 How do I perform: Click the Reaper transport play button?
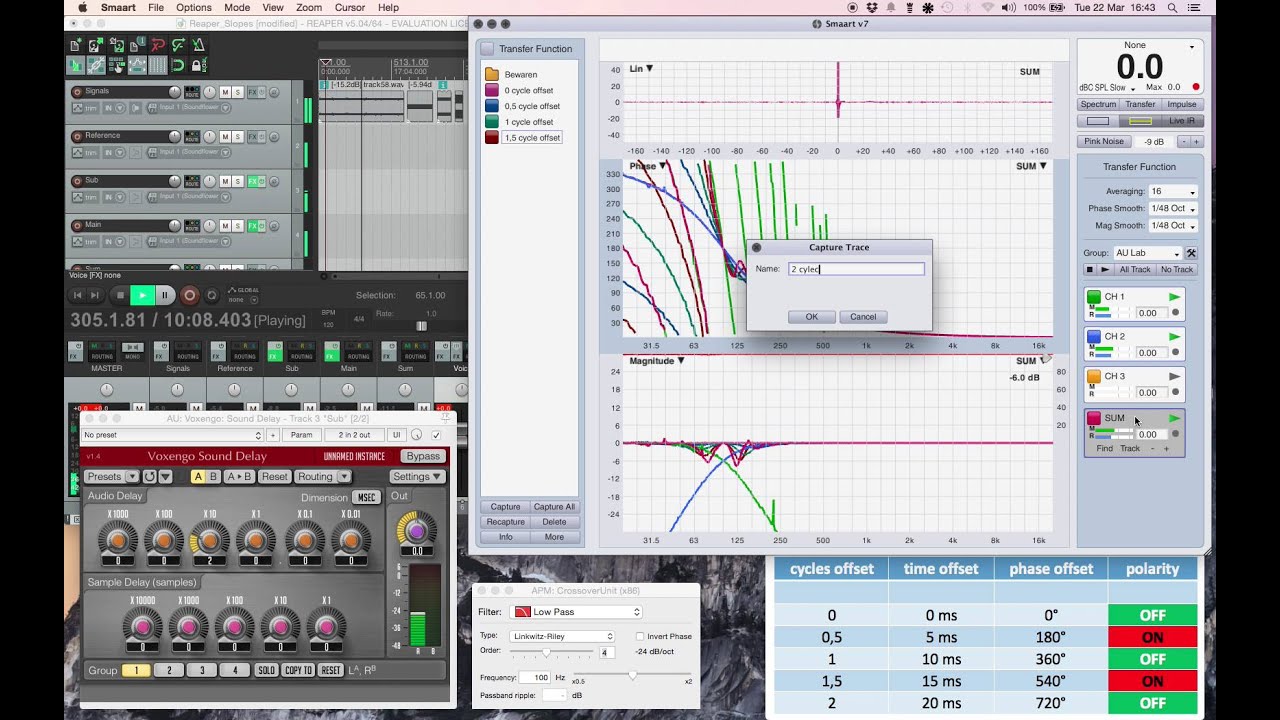[x=143, y=295]
